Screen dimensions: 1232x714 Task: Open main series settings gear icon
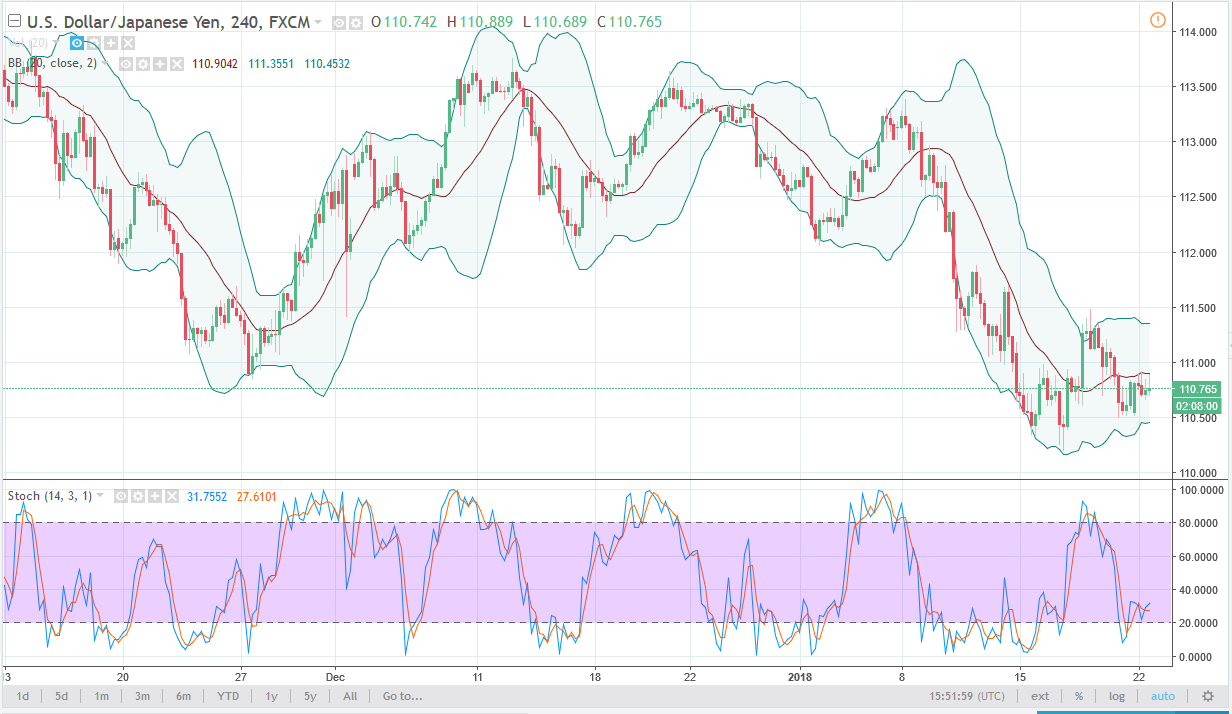pos(356,22)
